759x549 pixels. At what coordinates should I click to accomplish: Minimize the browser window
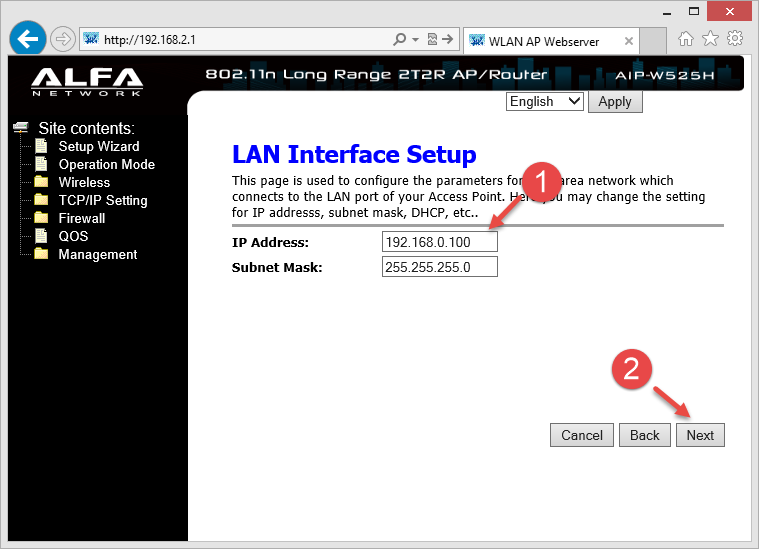coord(667,12)
